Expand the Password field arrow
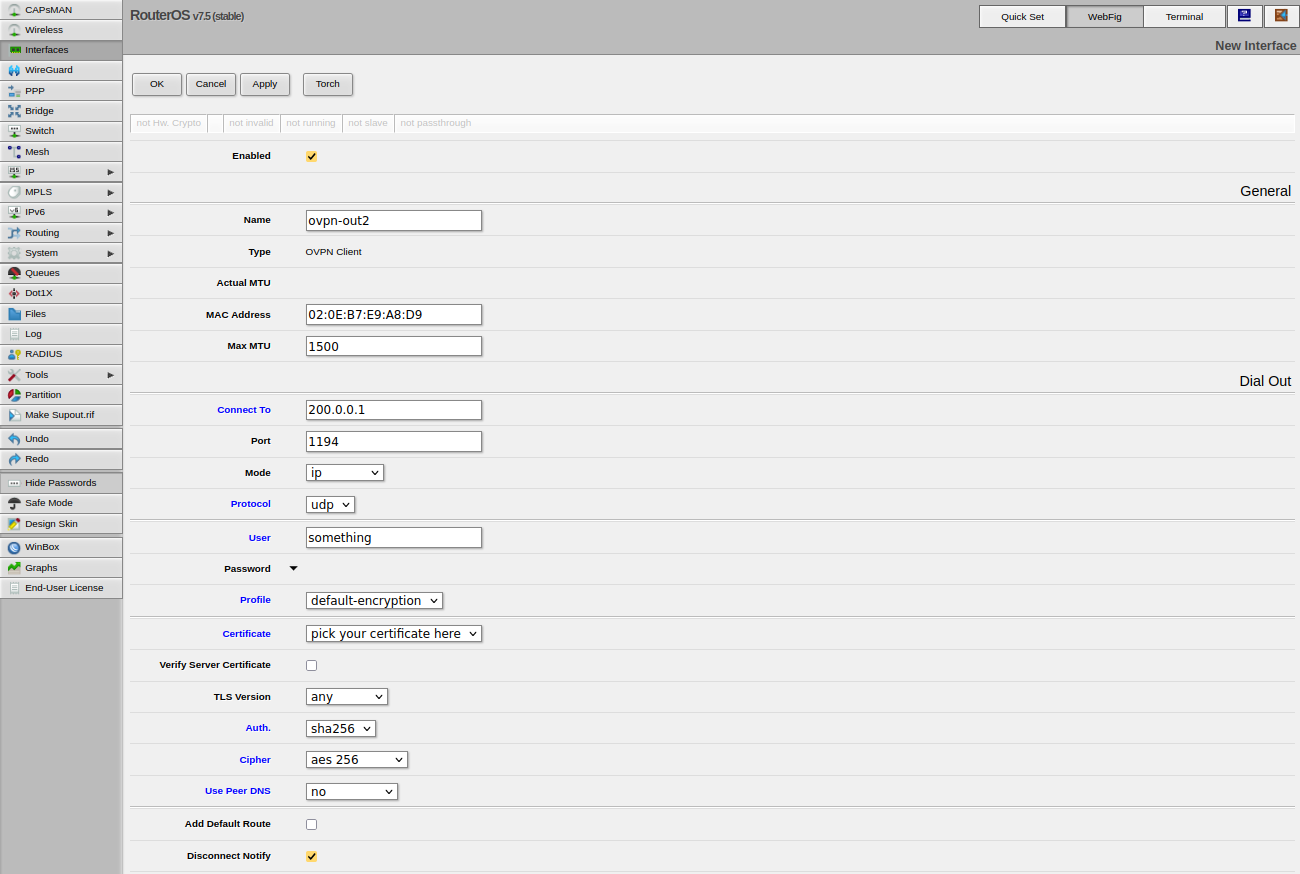The height and width of the screenshot is (874, 1300). pyautogui.click(x=293, y=569)
